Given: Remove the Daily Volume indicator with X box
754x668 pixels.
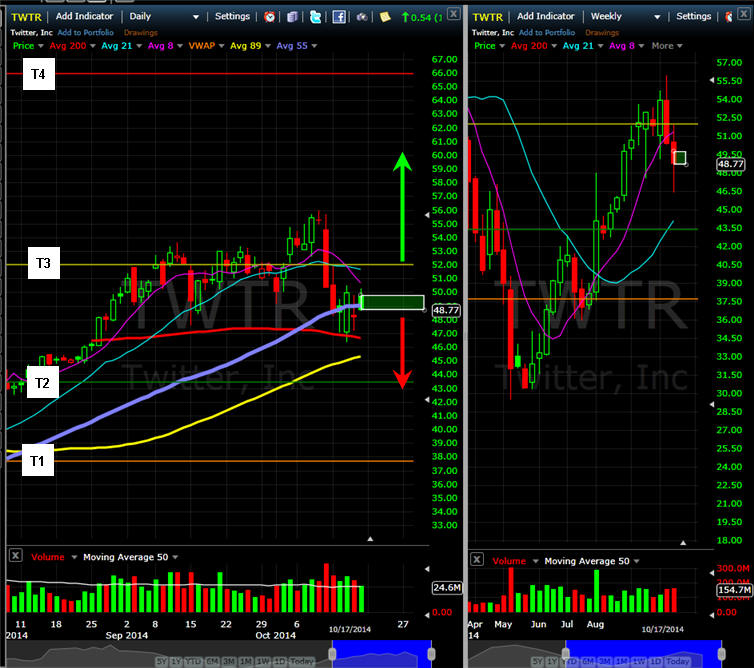Looking at the screenshot, I should click(x=15, y=555).
